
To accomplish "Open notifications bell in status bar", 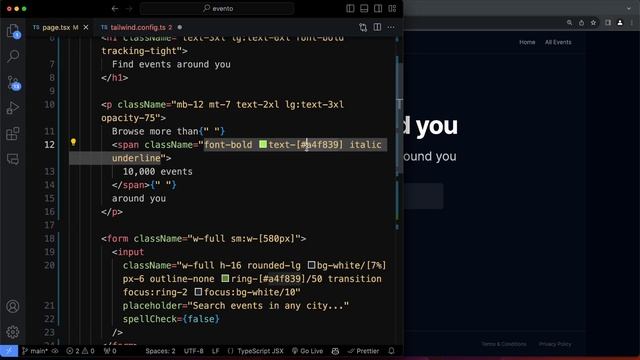I will (x=391, y=351).
